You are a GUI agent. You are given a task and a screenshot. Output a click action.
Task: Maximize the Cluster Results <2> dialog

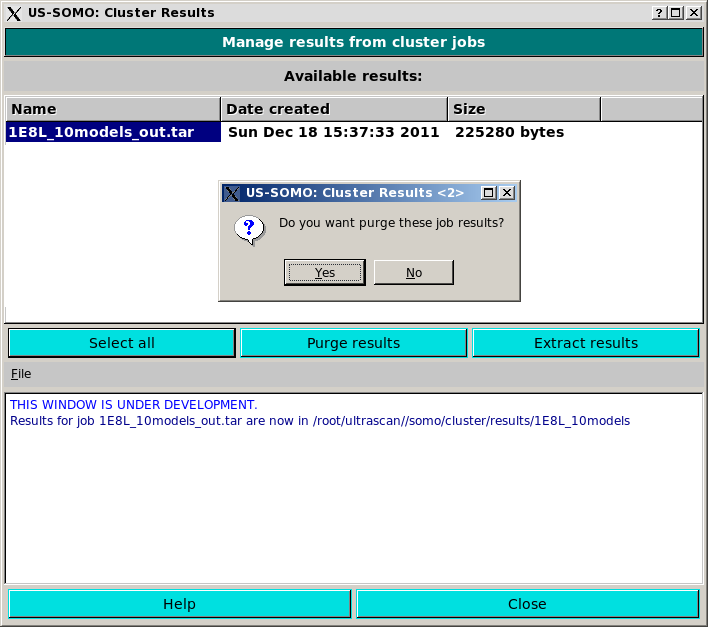(x=488, y=193)
